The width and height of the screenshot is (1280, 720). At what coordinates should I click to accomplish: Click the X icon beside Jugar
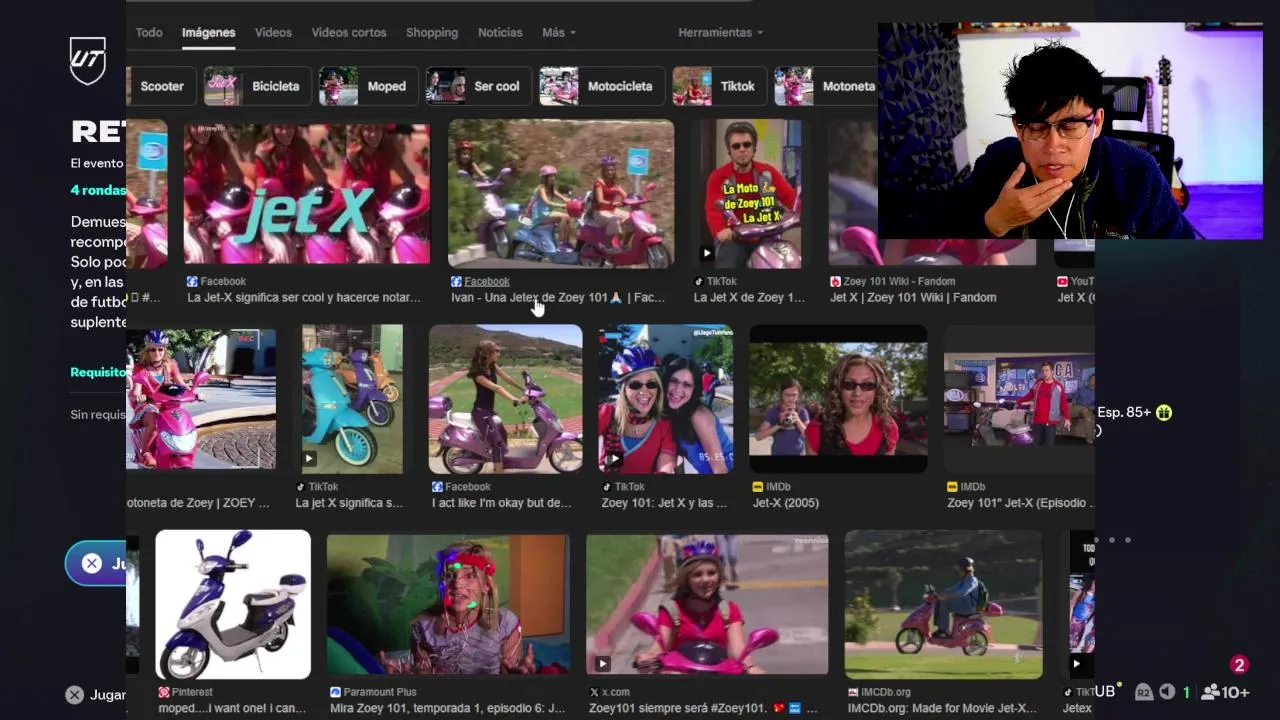74,695
